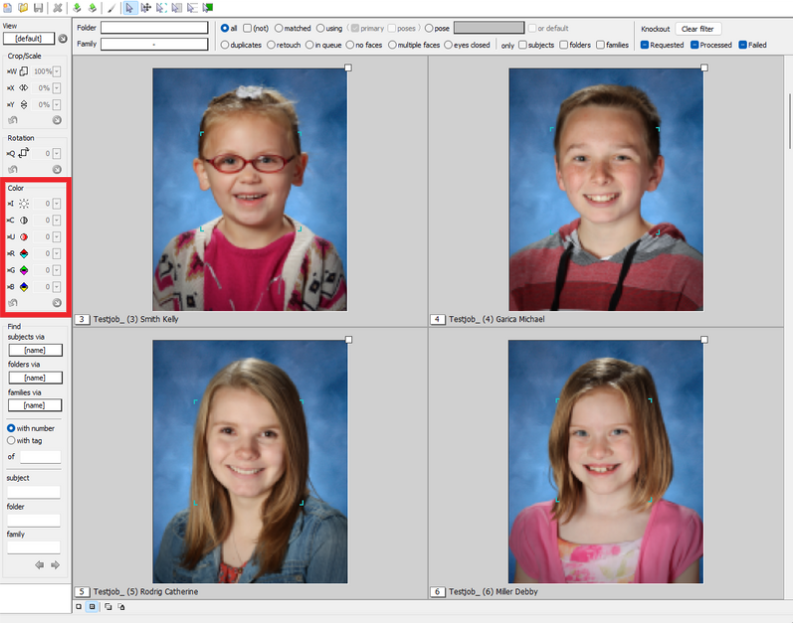
Task: Click the 'subjects via' [name] button
Action: click(35, 350)
